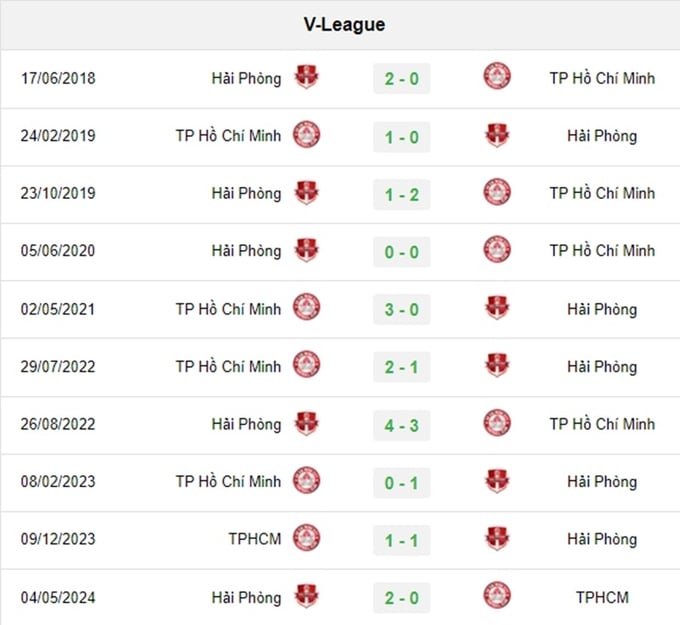Open the 3 - 0 score on 02/05/2021
This screenshot has height=625, width=680.
(x=402, y=310)
